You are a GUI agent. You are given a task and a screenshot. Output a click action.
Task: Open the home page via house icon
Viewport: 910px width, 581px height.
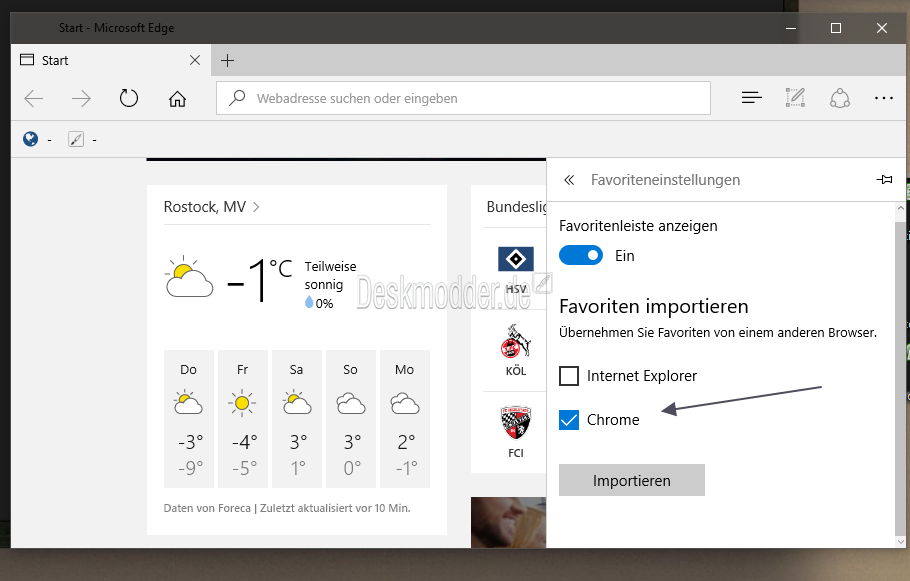coord(177,99)
